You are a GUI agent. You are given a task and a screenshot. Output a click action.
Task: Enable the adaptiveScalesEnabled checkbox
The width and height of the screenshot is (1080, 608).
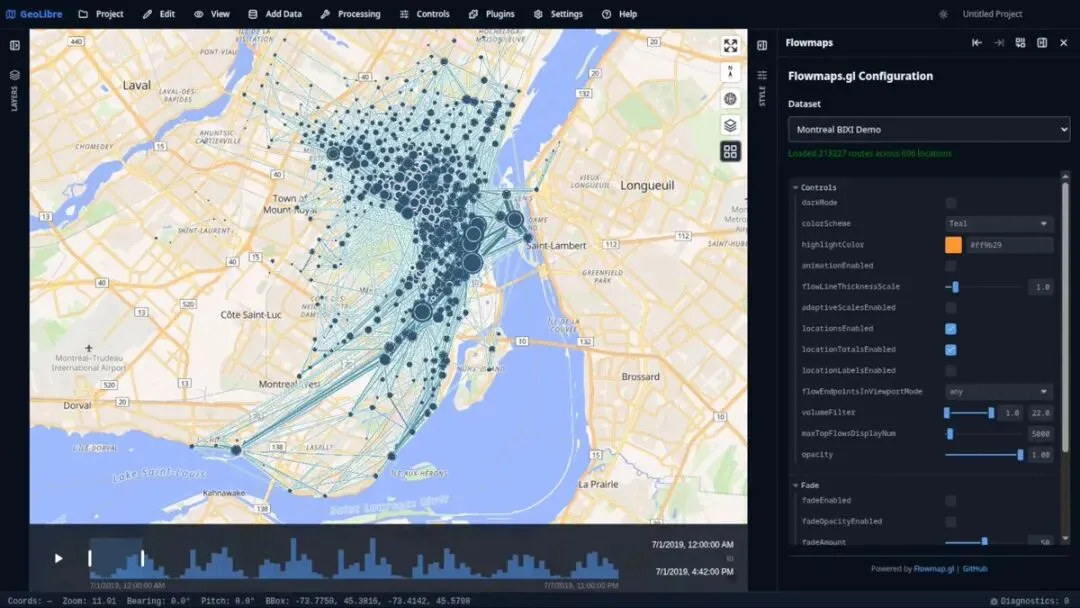951,308
